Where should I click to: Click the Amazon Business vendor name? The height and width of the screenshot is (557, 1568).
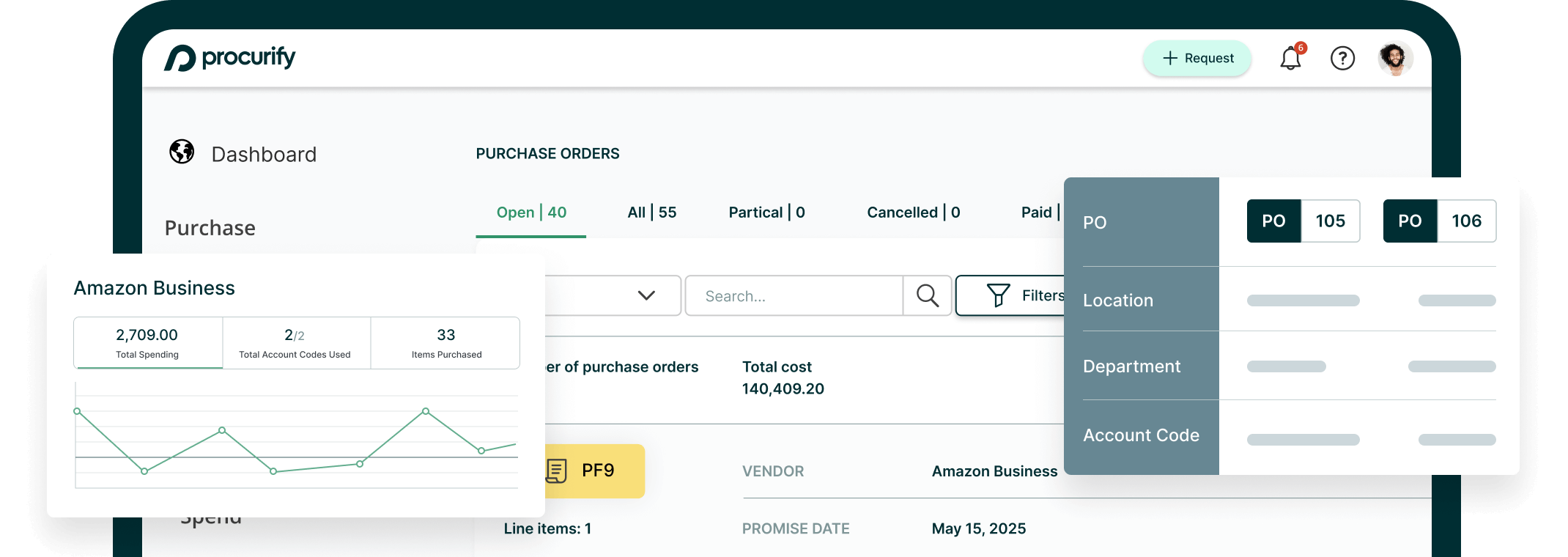[994, 471]
